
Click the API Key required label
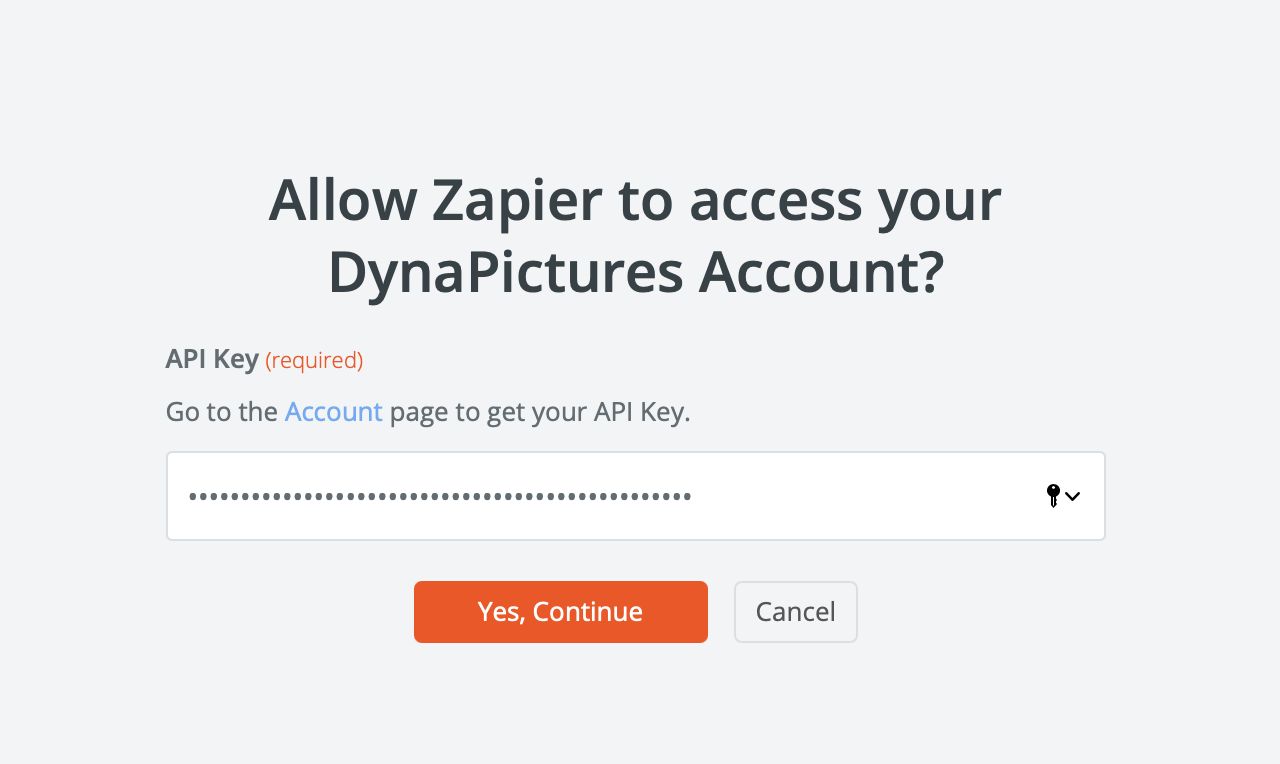click(x=212, y=358)
